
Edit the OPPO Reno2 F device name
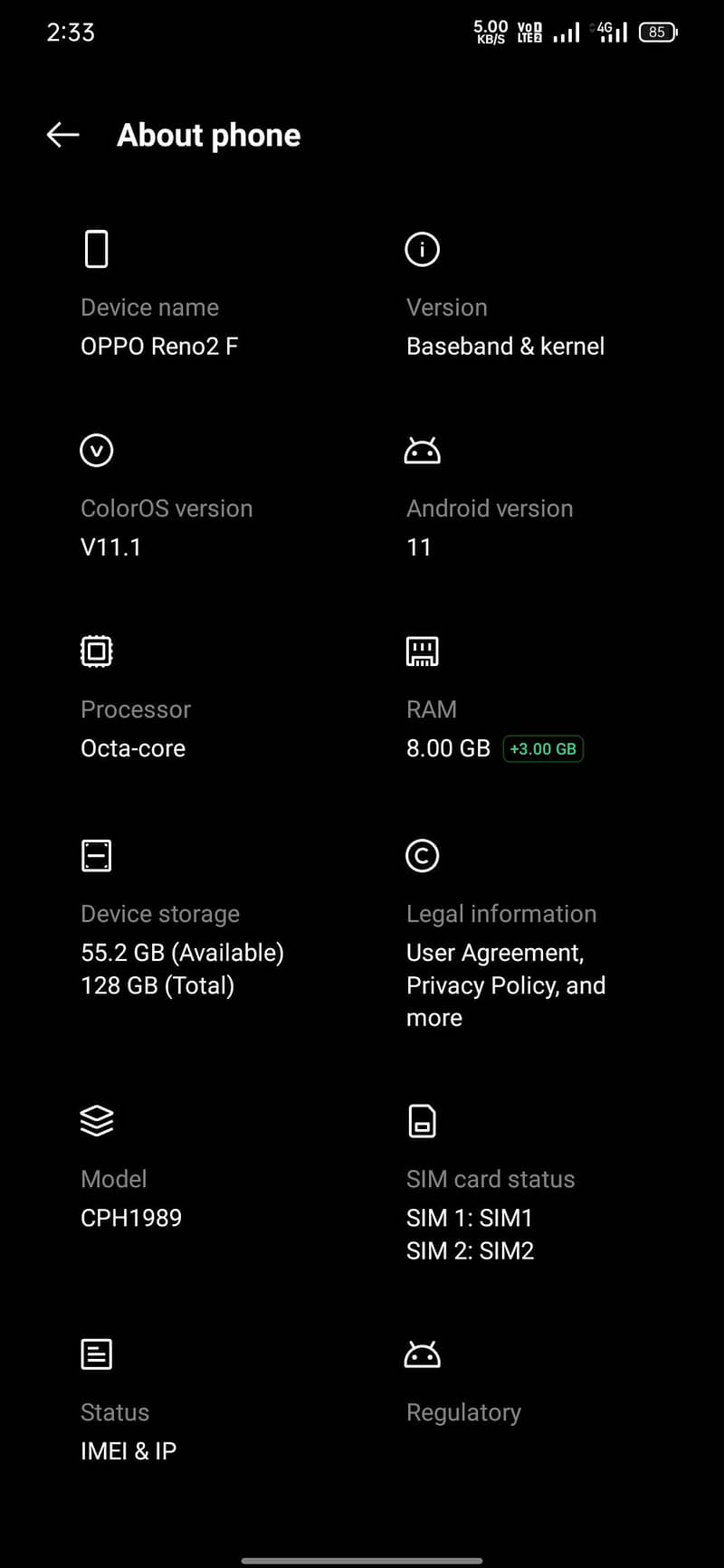159,347
